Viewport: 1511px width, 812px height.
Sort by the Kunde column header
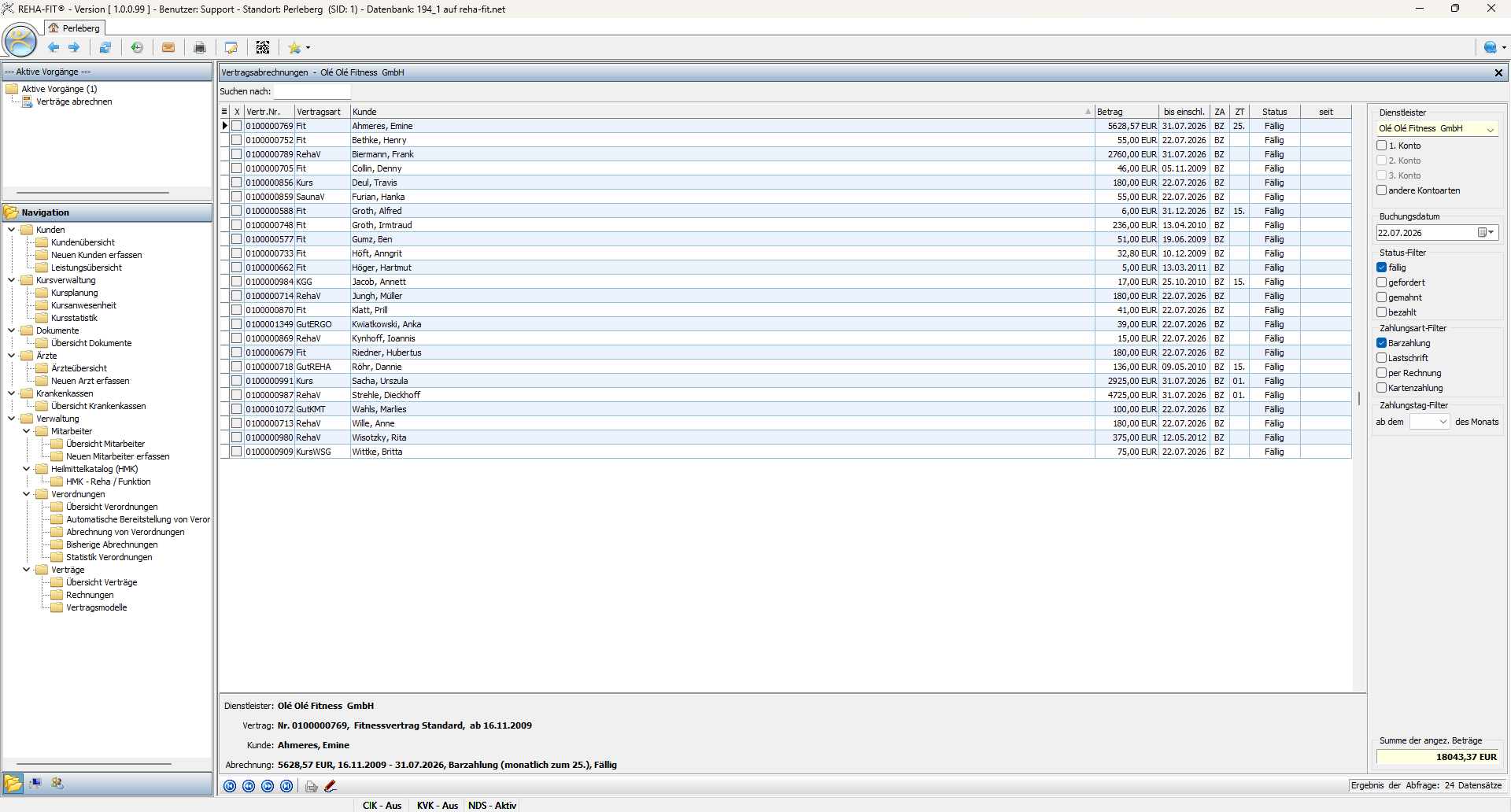pos(722,112)
